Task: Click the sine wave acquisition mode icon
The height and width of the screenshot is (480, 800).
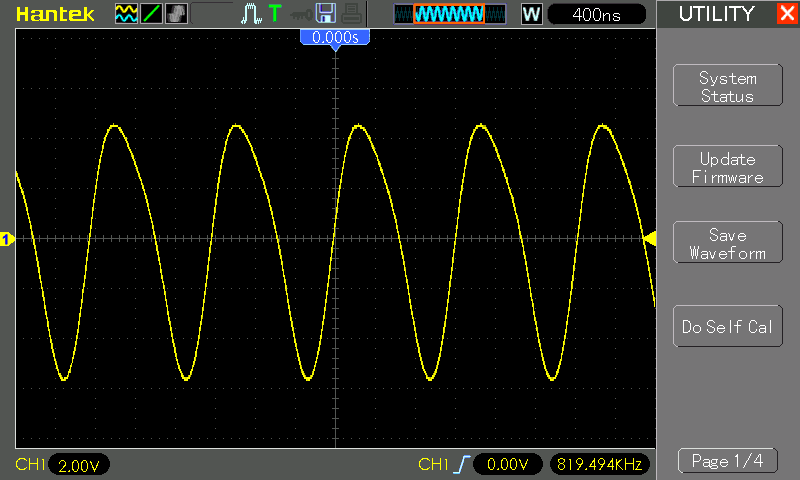Action: (x=125, y=14)
